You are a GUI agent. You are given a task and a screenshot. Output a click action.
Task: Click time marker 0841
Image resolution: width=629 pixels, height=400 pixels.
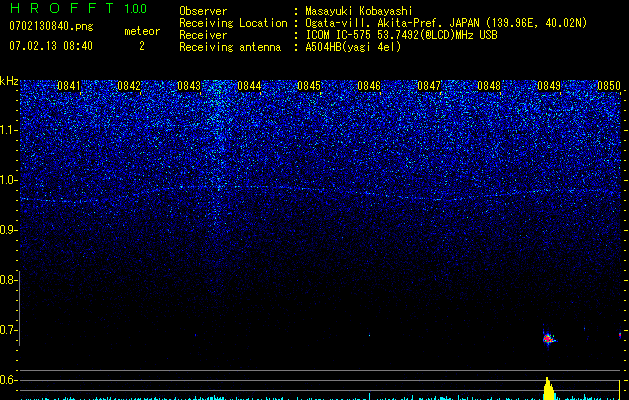coord(69,86)
